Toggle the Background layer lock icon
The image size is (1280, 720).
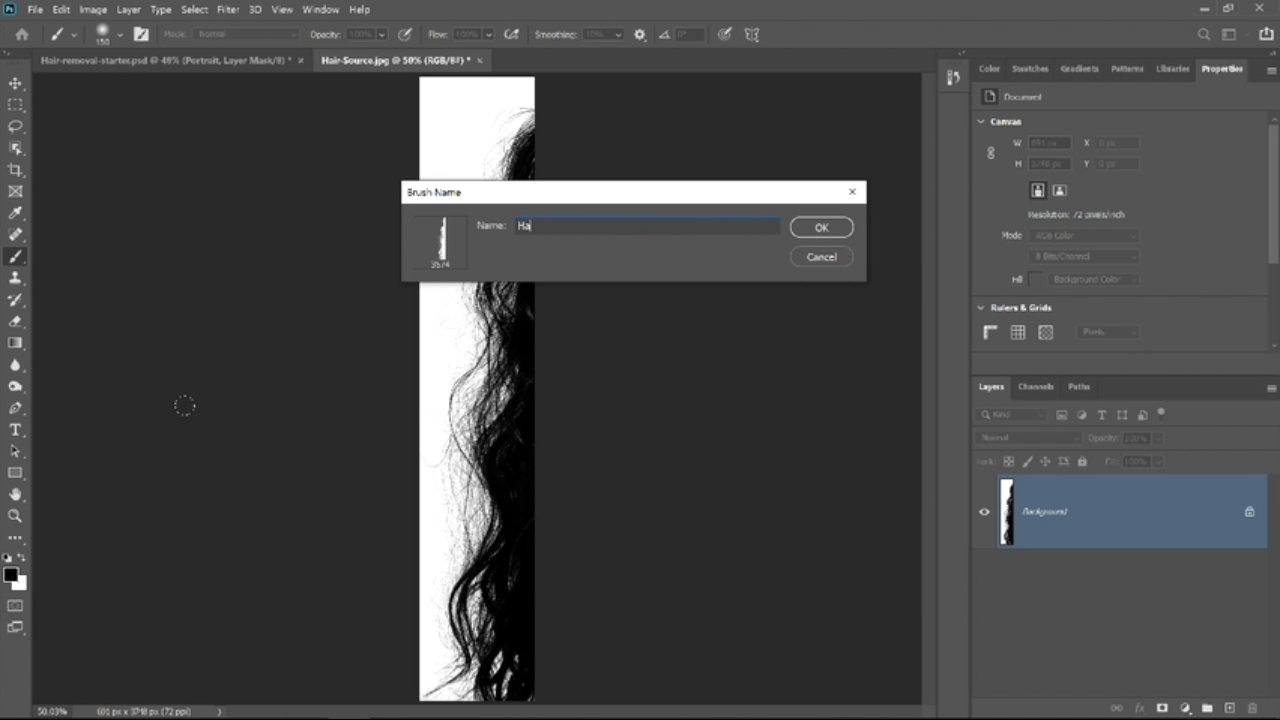click(1249, 512)
